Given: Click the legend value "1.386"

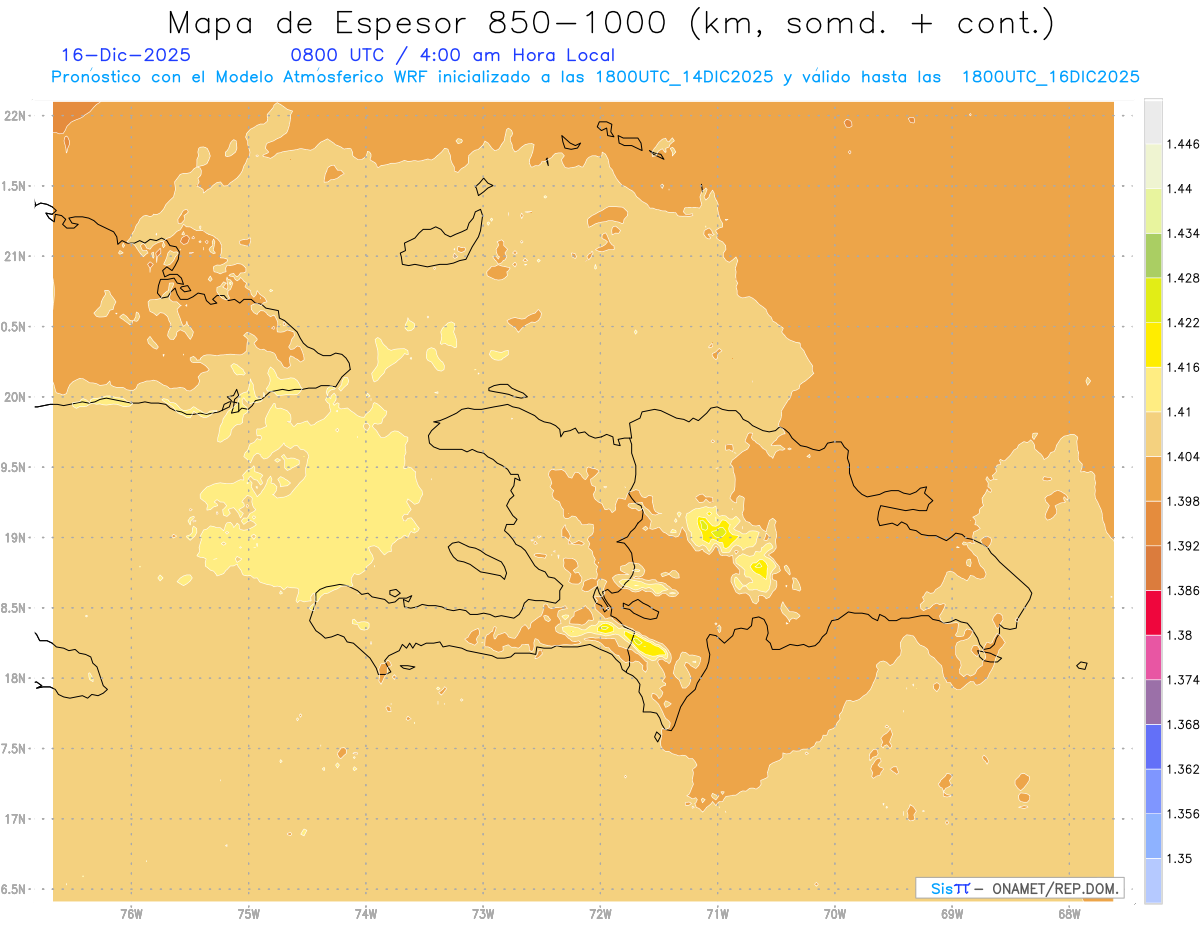Looking at the screenshot, I should coord(1183,590).
